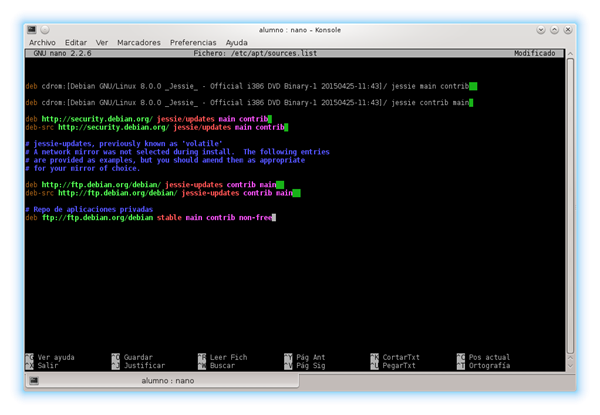Click the cdrom line ending 'jessie main contrib'
The height and width of the screenshot is (415, 600).
251,86
